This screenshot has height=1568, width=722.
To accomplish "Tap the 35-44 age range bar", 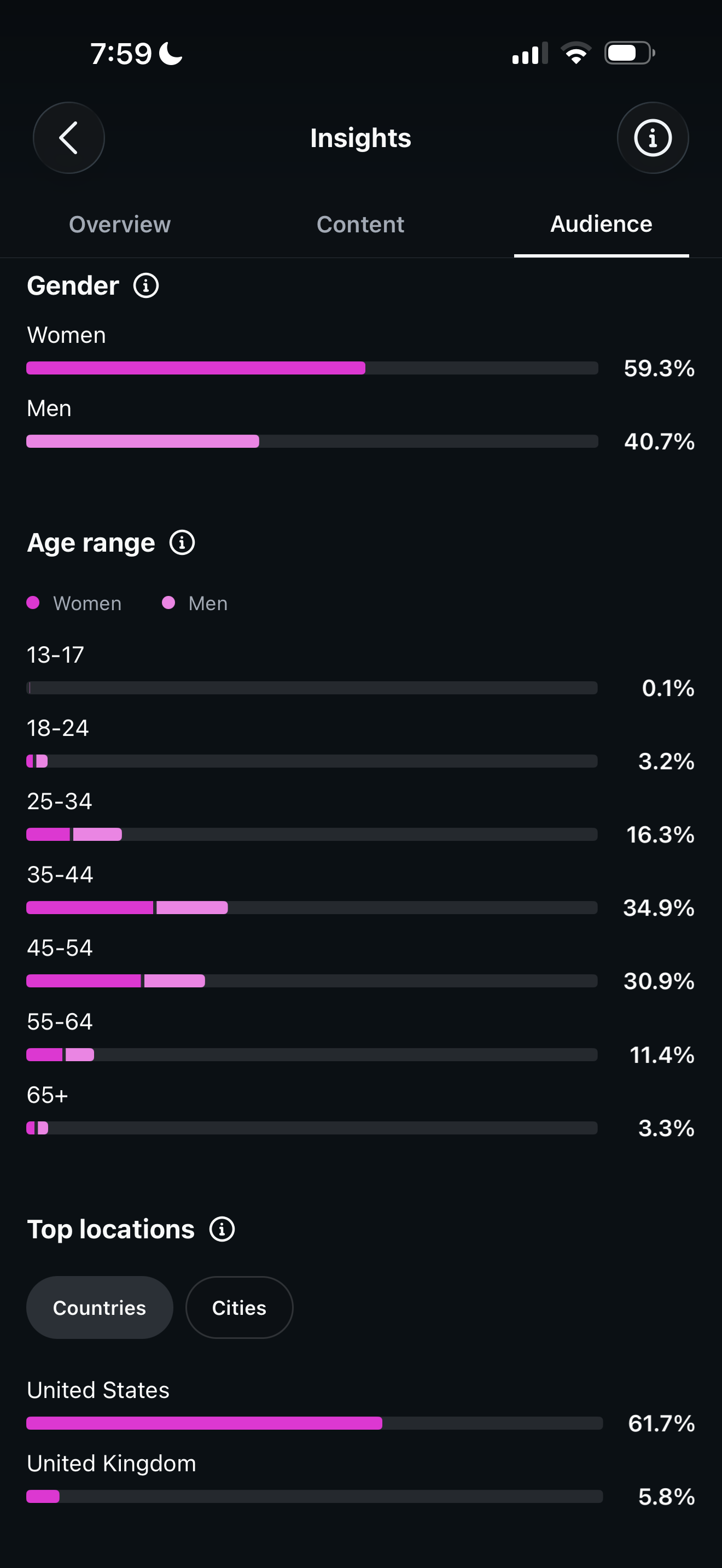I will 312,908.
